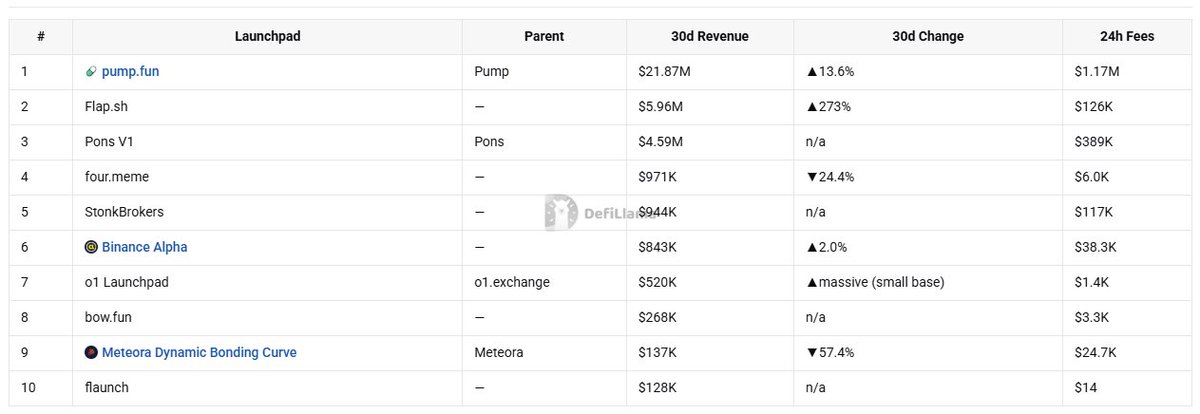This screenshot has width=1200, height=414.
Task: Click the ▼24.4% change value
Action: (830, 177)
